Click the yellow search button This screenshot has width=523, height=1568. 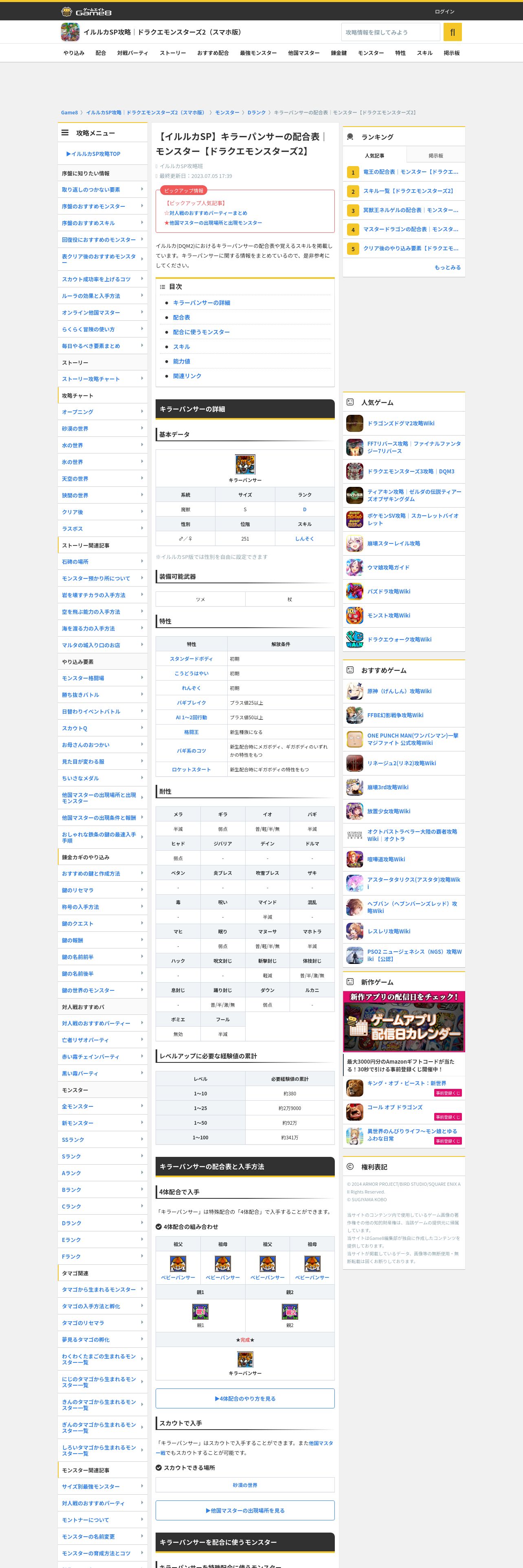pos(453,32)
